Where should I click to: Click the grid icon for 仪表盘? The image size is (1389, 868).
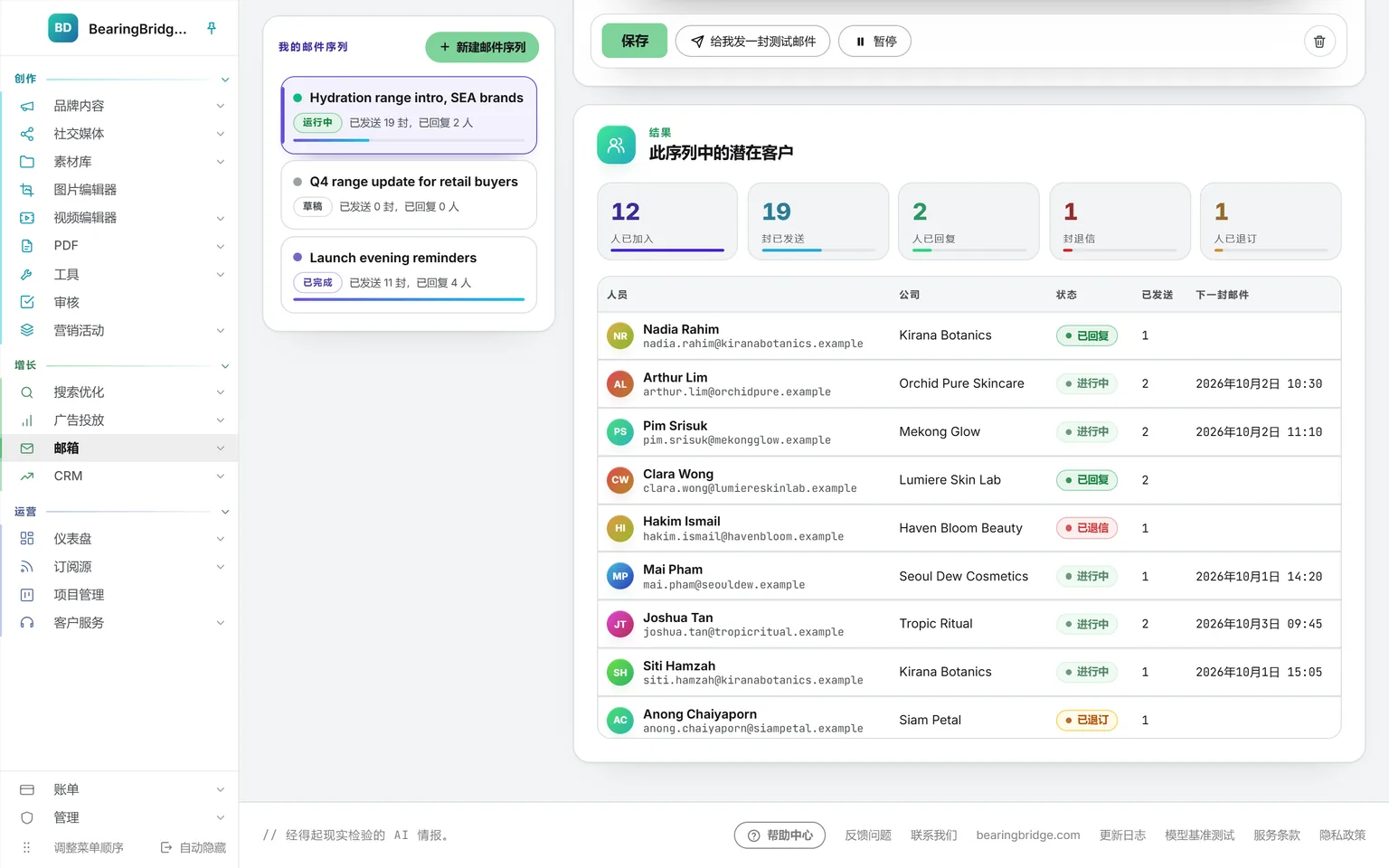27,539
